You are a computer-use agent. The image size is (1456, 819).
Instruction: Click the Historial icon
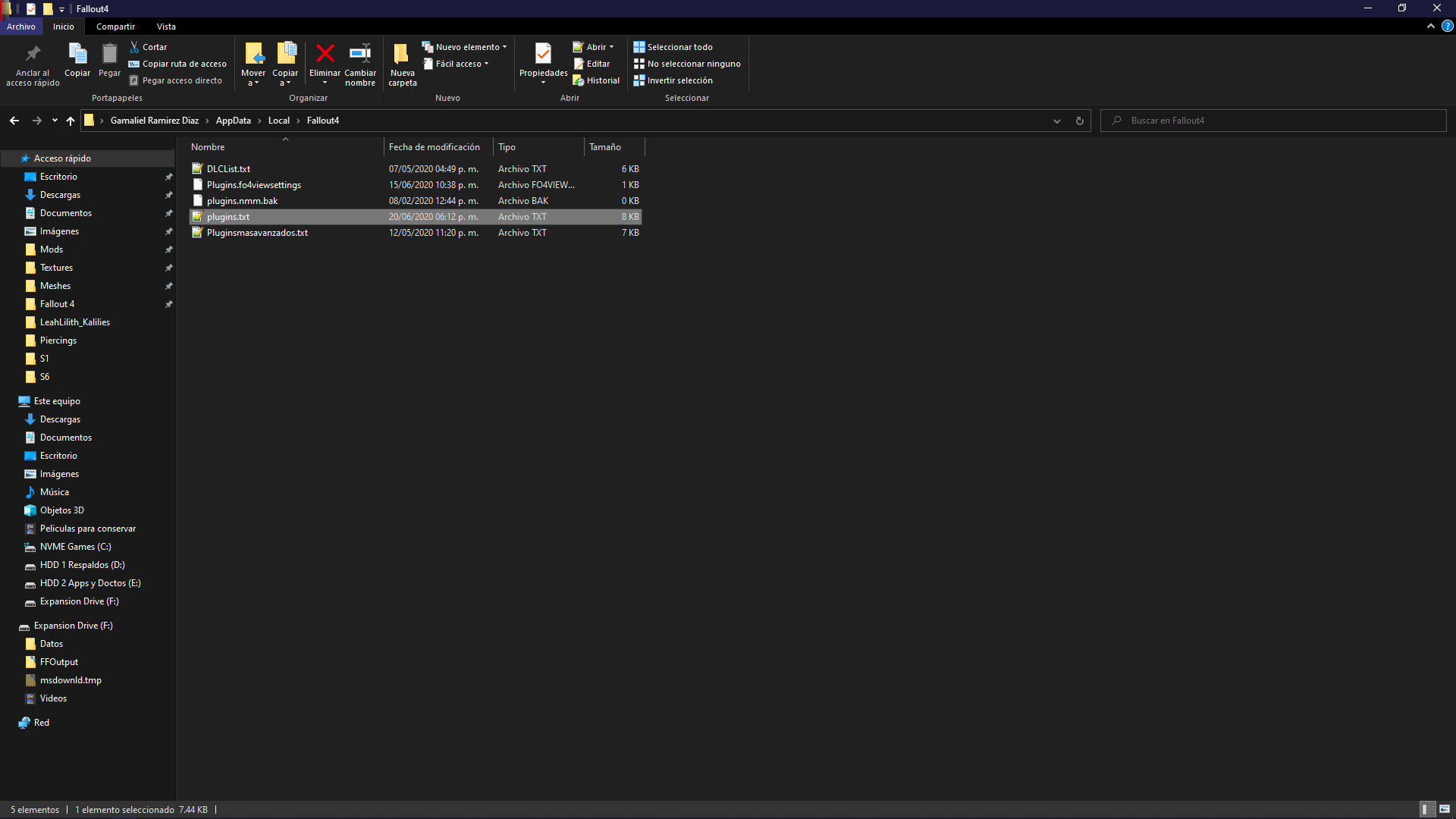579,80
